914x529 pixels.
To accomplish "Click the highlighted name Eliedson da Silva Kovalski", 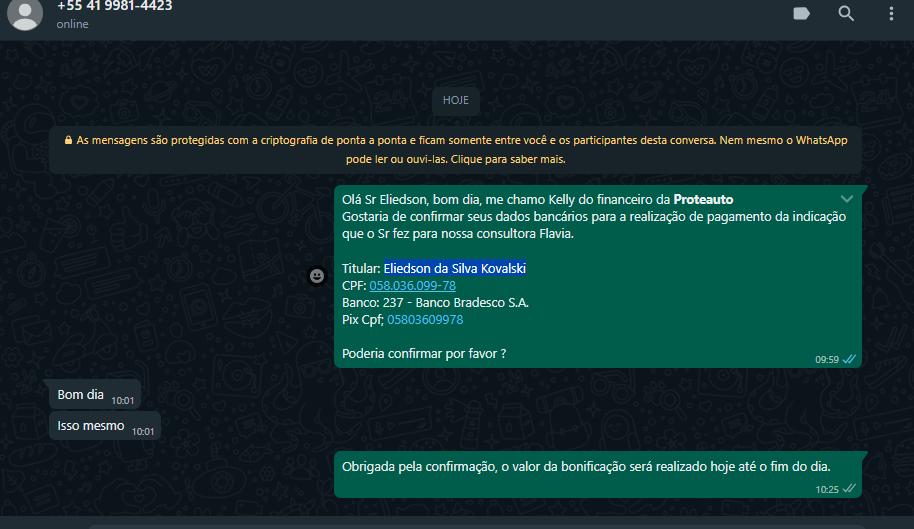I will click(x=455, y=269).
